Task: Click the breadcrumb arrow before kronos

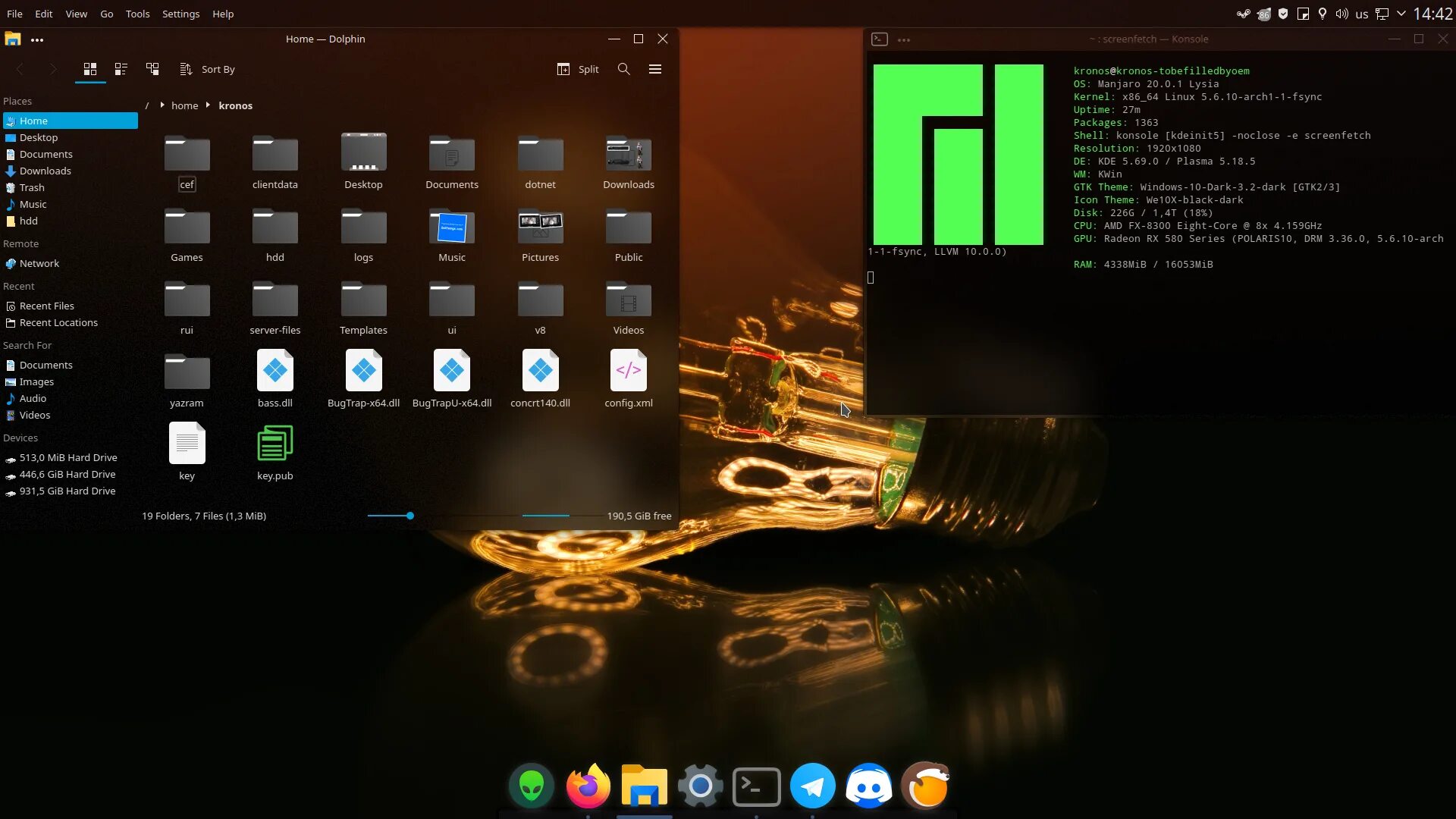Action: point(208,105)
